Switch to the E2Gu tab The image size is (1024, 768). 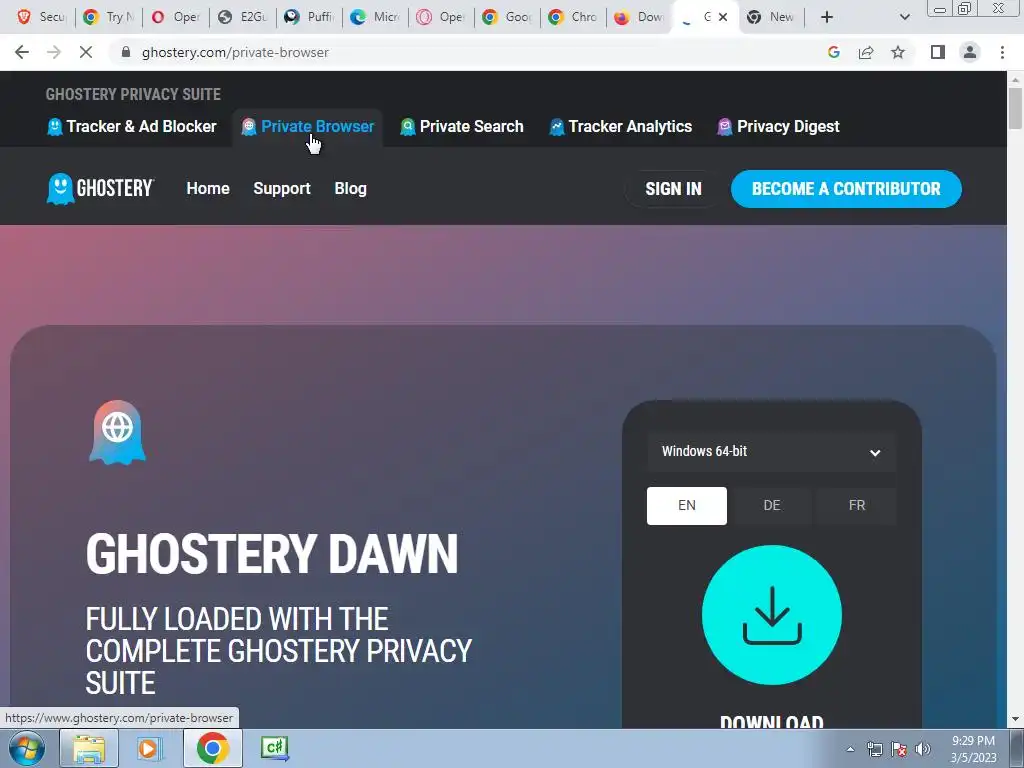tap(242, 17)
